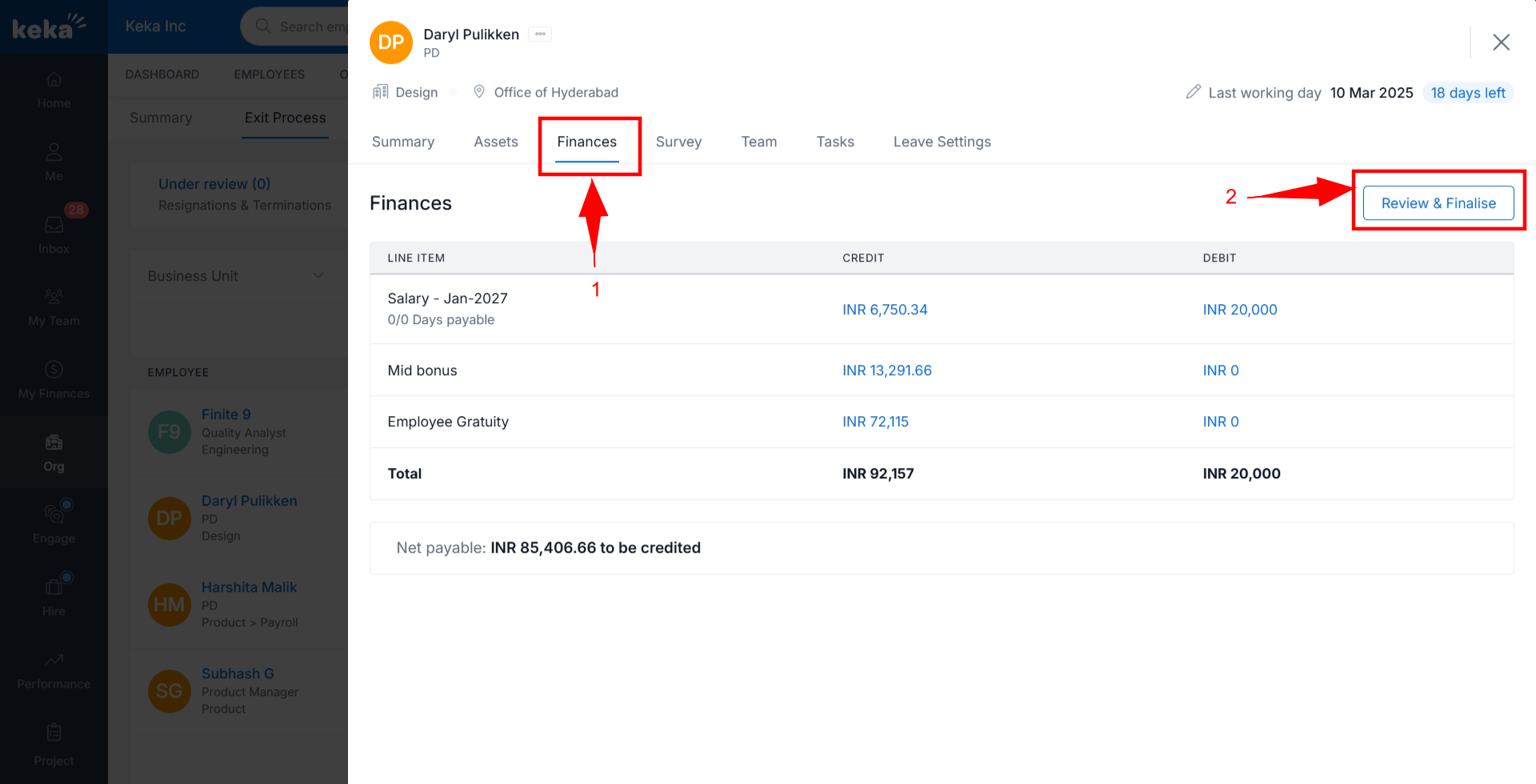Click Employee Gratuity credit INR 72,115

pyautogui.click(x=875, y=422)
